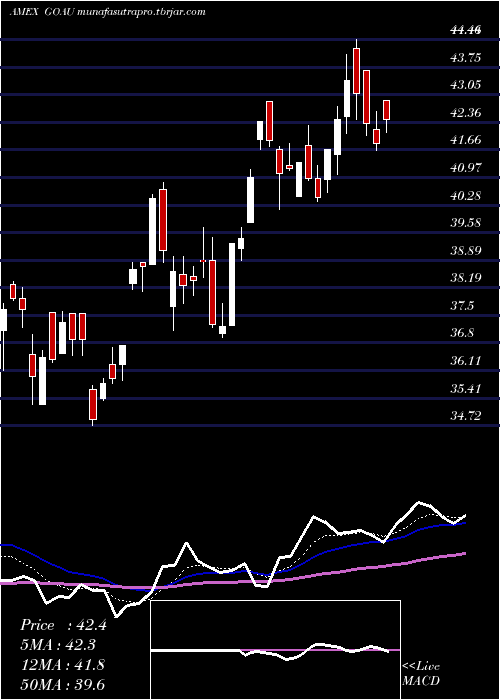Click the 38.19 price axis label
The height and width of the screenshot is (700, 500).
pyautogui.click(x=466, y=278)
